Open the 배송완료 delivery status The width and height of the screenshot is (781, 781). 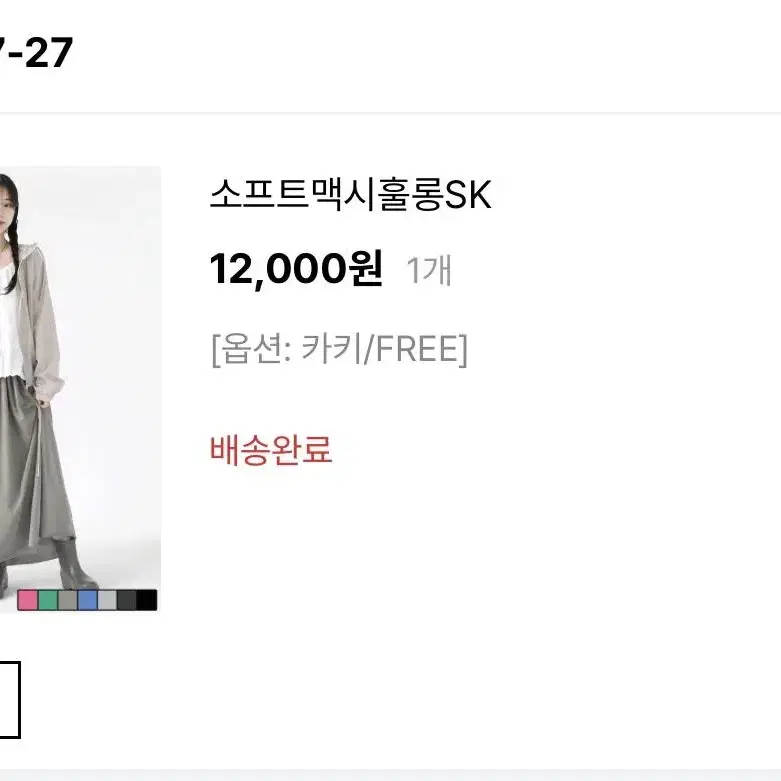coord(271,450)
